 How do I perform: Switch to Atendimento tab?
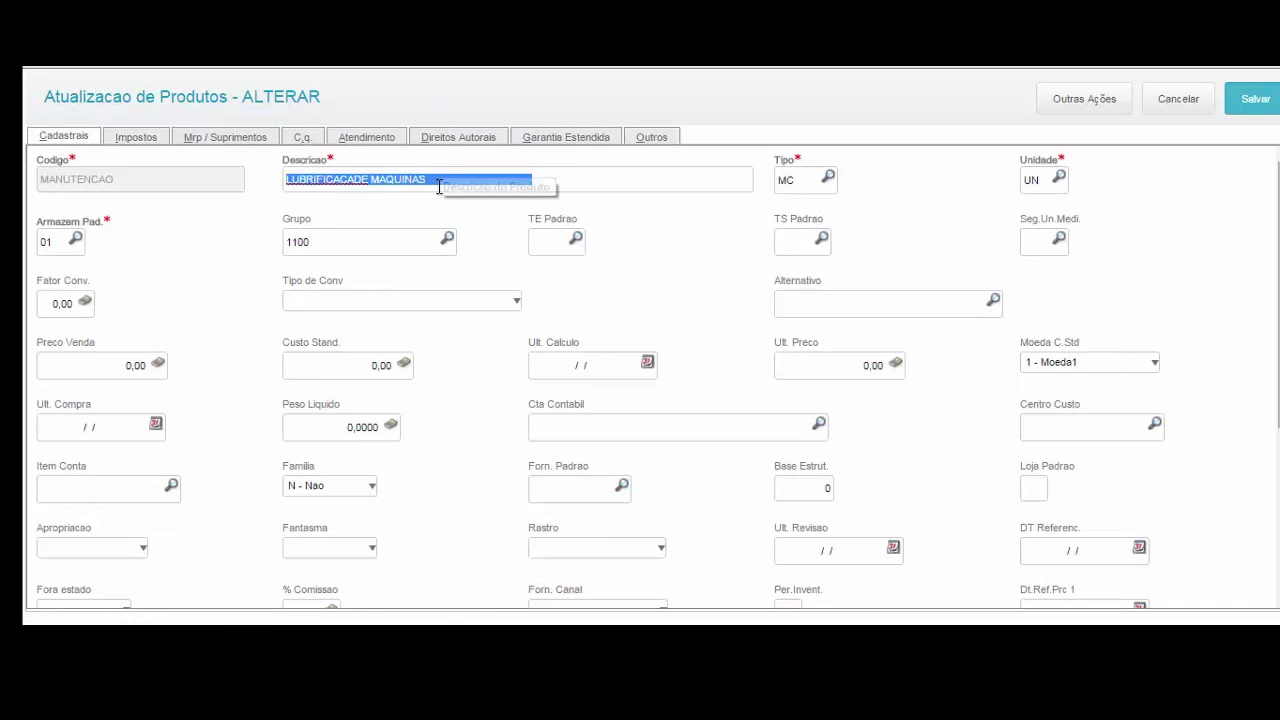pyautogui.click(x=367, y=137)
